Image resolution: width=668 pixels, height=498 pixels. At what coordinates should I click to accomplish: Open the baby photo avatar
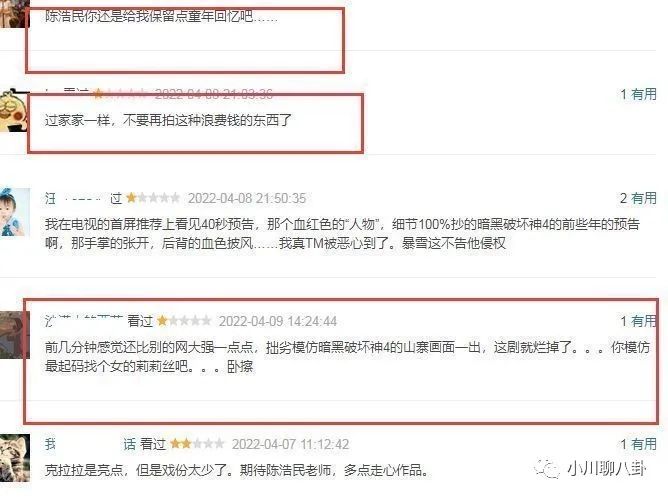pos(14,212)
